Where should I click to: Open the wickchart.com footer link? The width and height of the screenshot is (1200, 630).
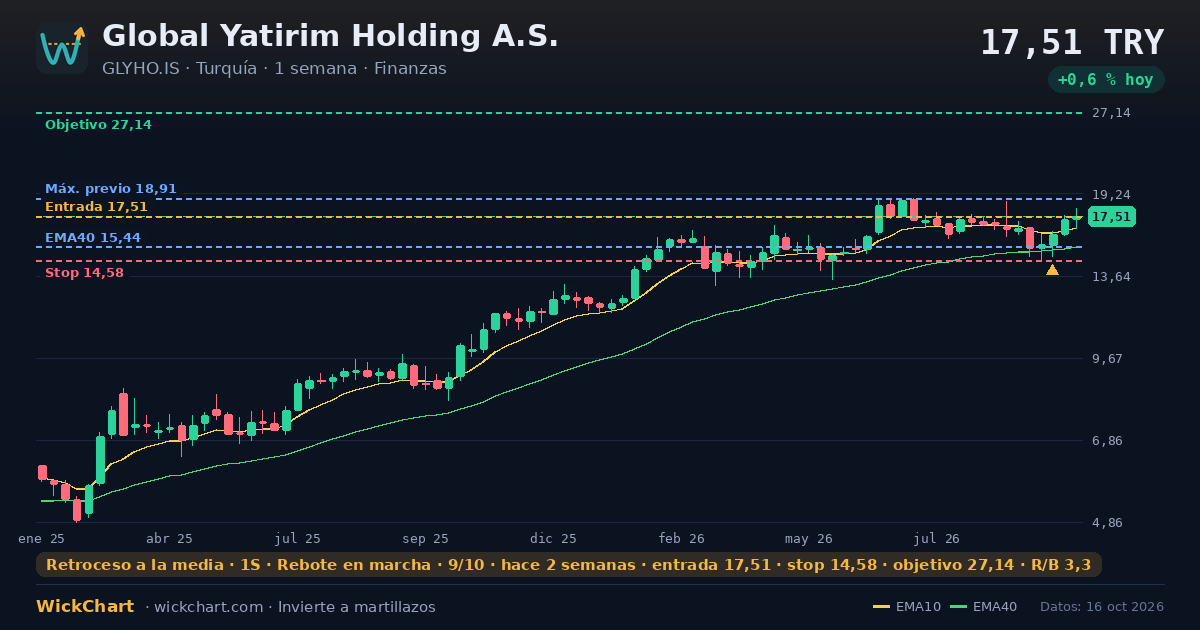click(x=207, y=607)
